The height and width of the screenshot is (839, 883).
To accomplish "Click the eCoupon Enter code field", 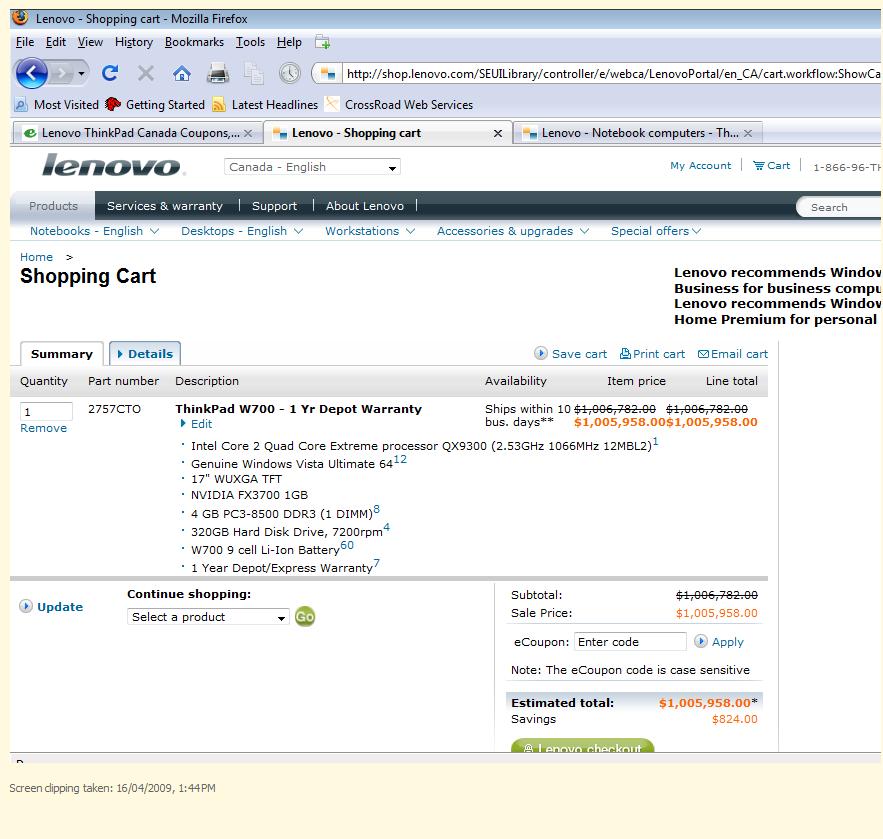I will (x=630, y=641).
